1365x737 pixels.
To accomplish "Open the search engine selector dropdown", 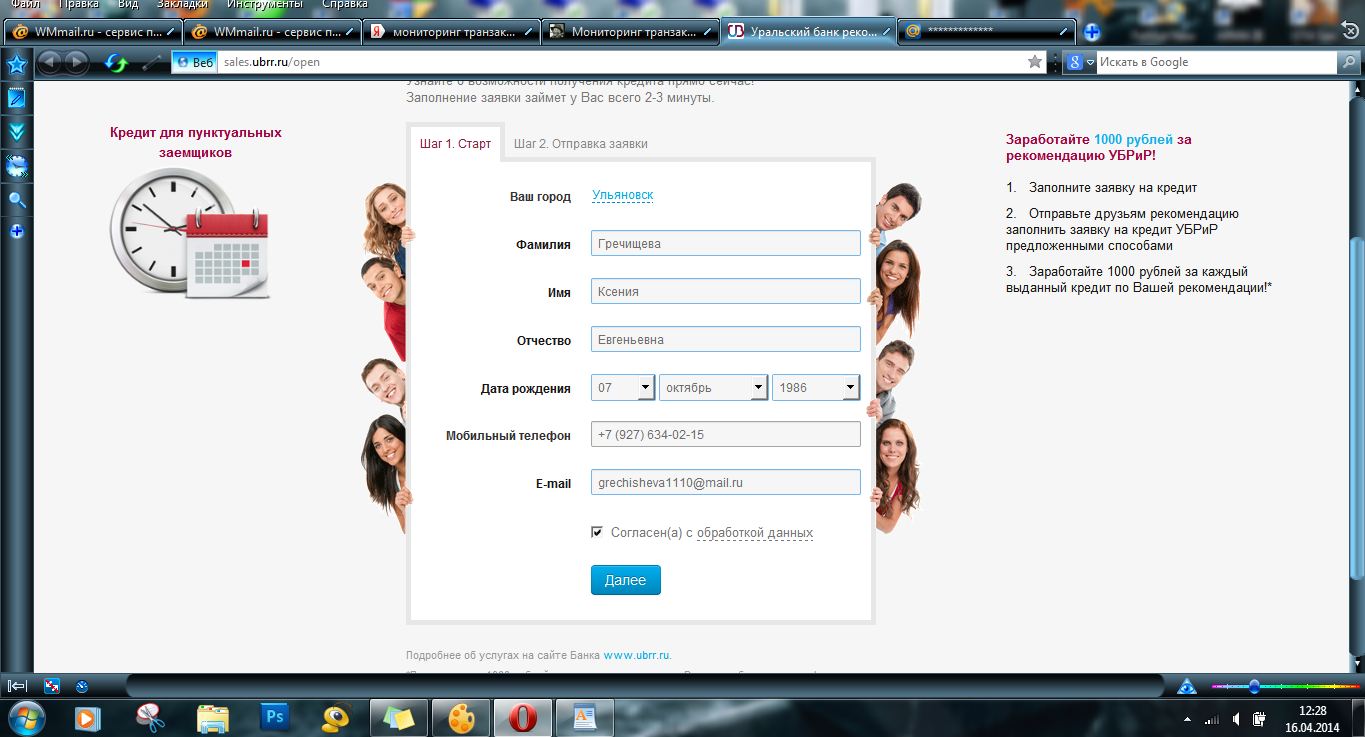I will coord(1080,62).
